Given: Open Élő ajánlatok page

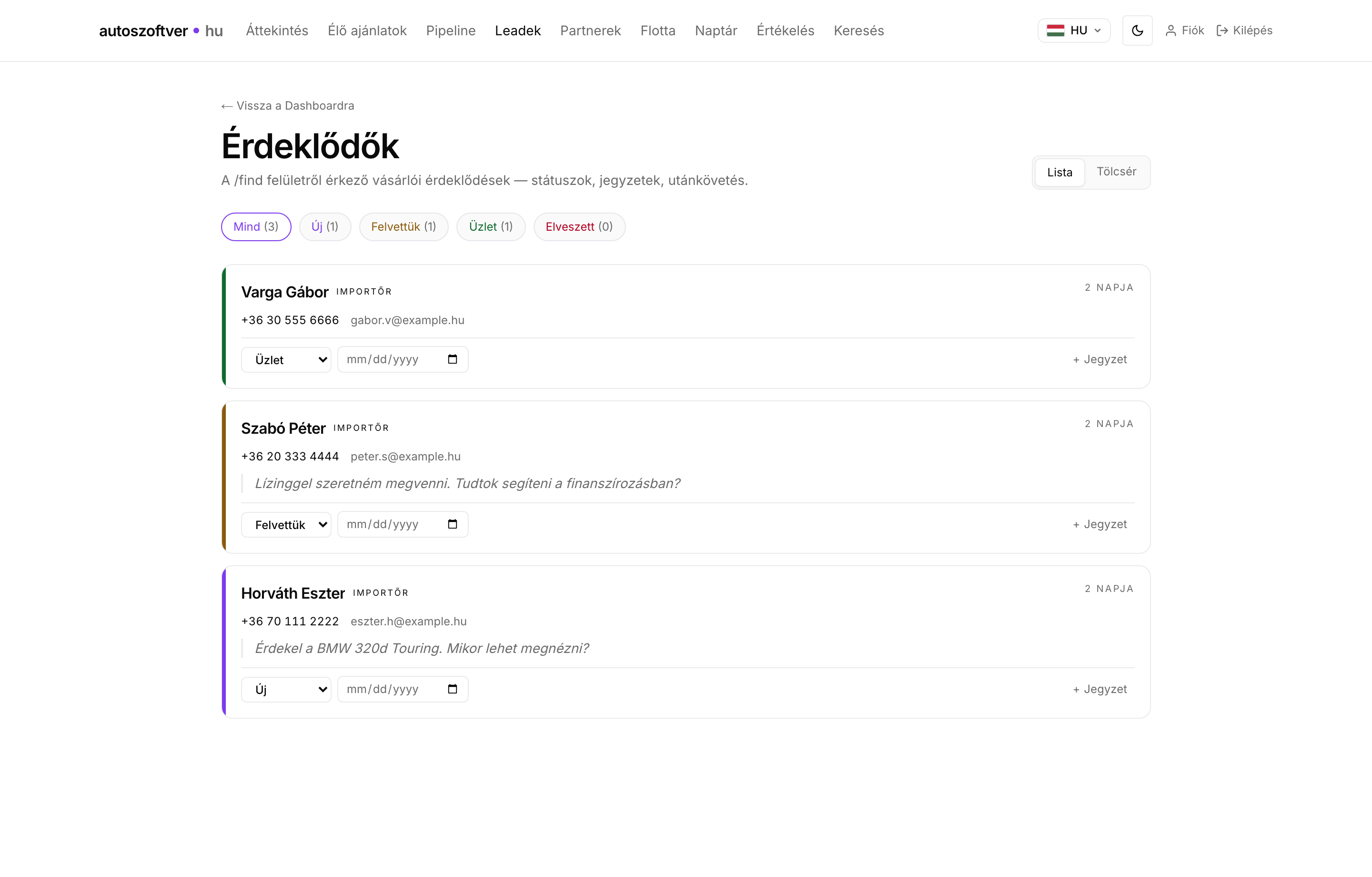Looking at the screenshot, I should pyautogui.click(x=367, y=31).
